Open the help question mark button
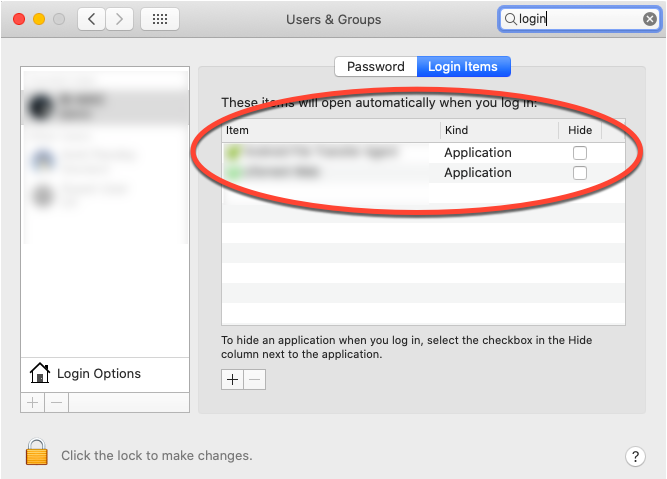 point(635,456)
